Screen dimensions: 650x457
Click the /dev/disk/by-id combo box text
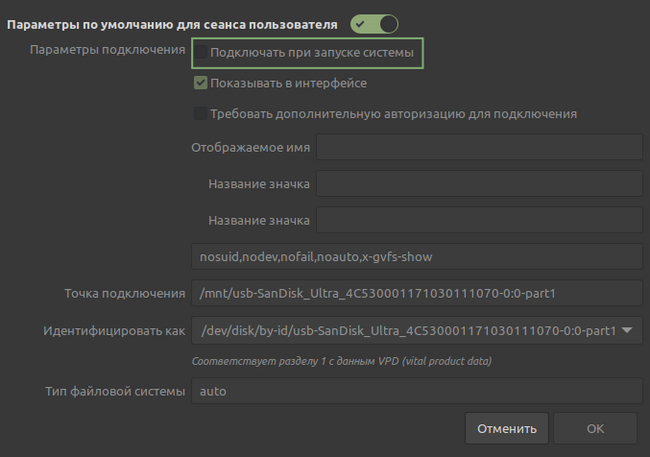click(405, 329)
